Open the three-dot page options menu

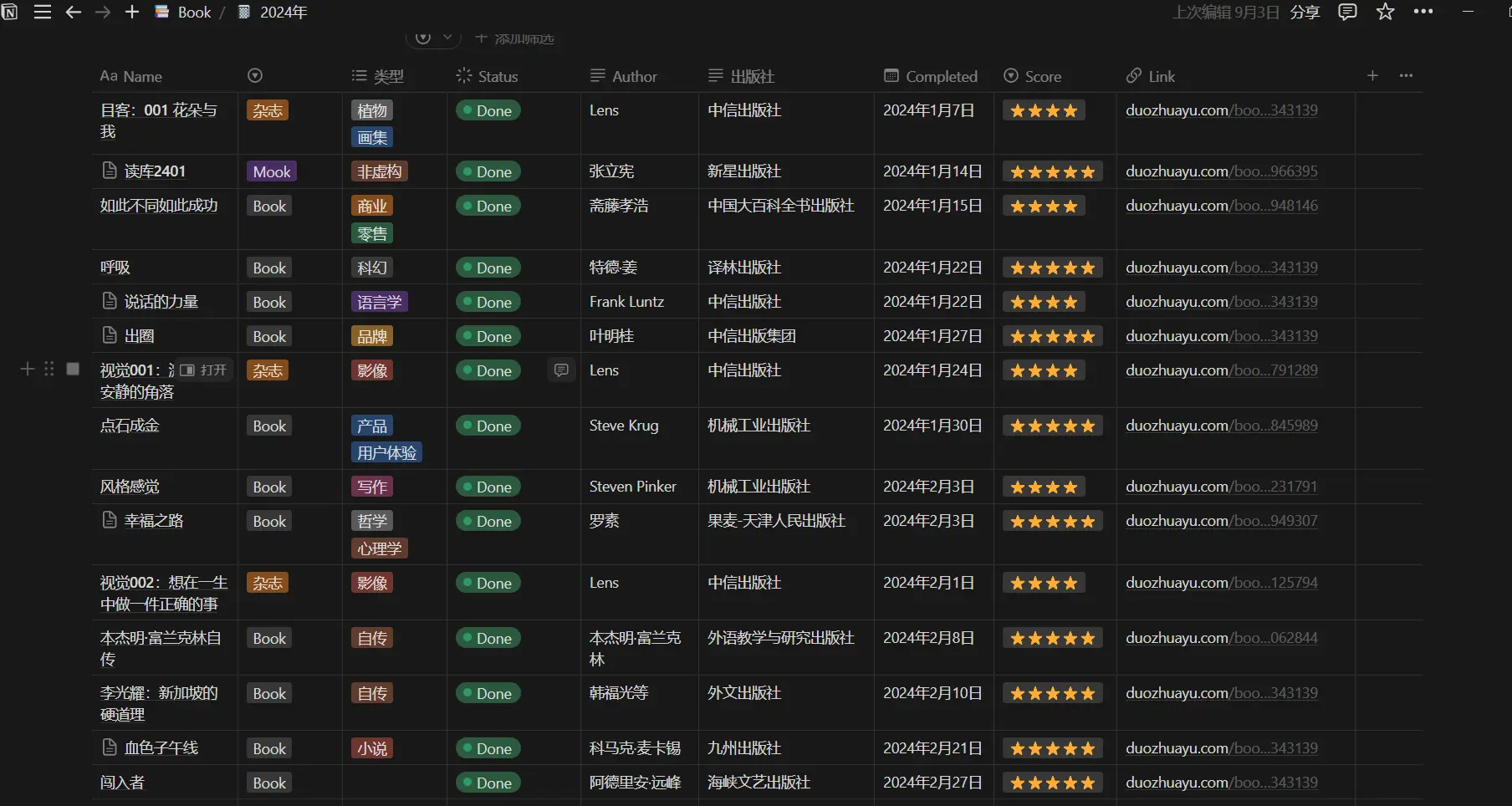tap(1423, 12)
